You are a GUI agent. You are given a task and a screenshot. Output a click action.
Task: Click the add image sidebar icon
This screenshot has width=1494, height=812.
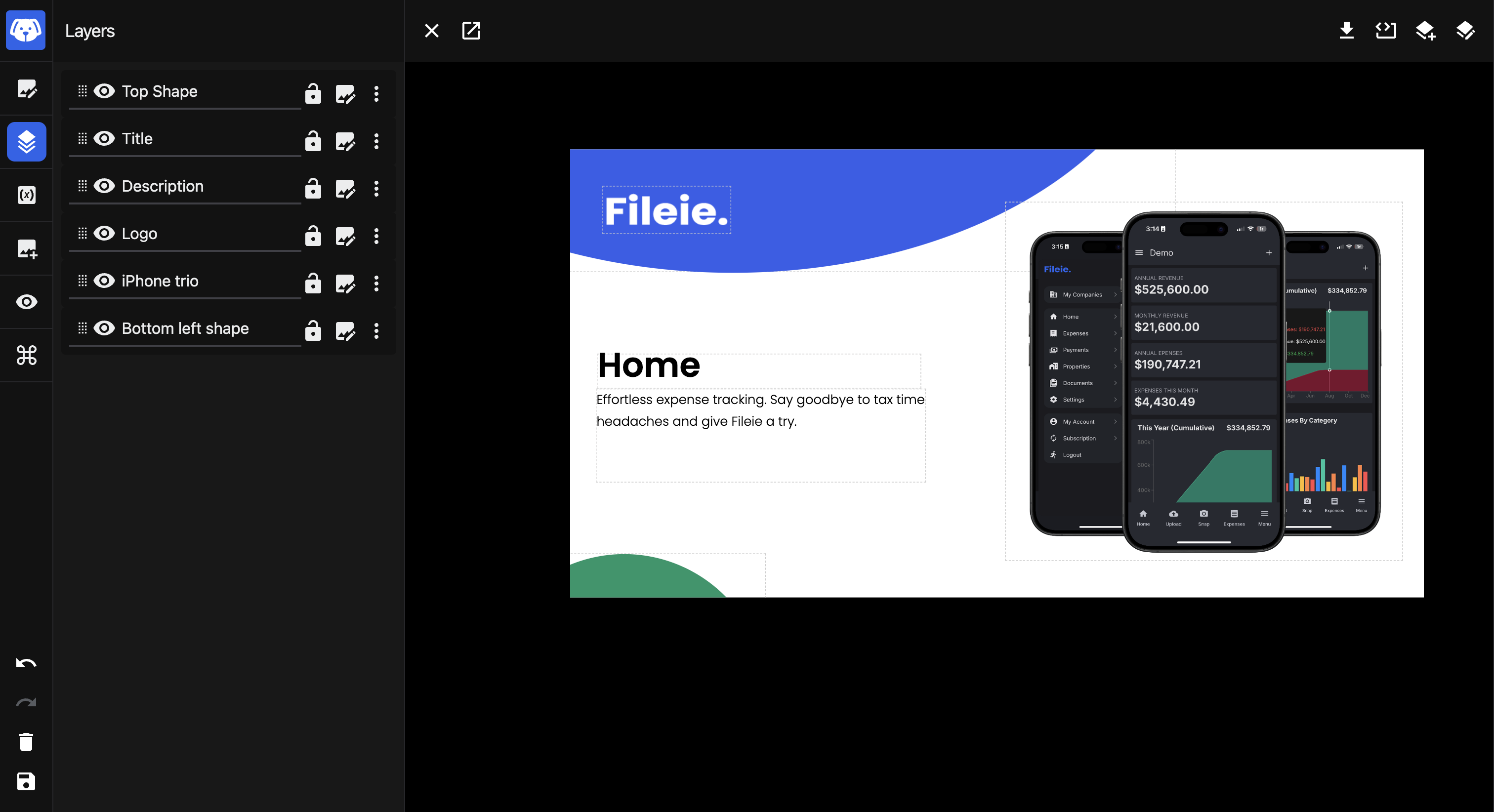coord(27,249)
